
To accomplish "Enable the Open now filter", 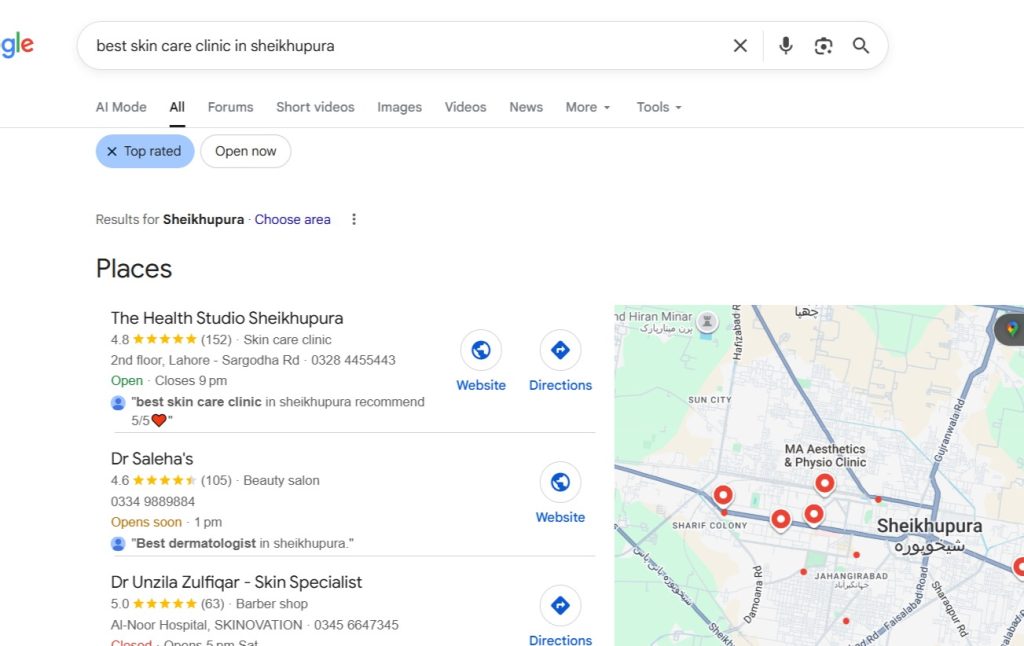I will [245, 152].
